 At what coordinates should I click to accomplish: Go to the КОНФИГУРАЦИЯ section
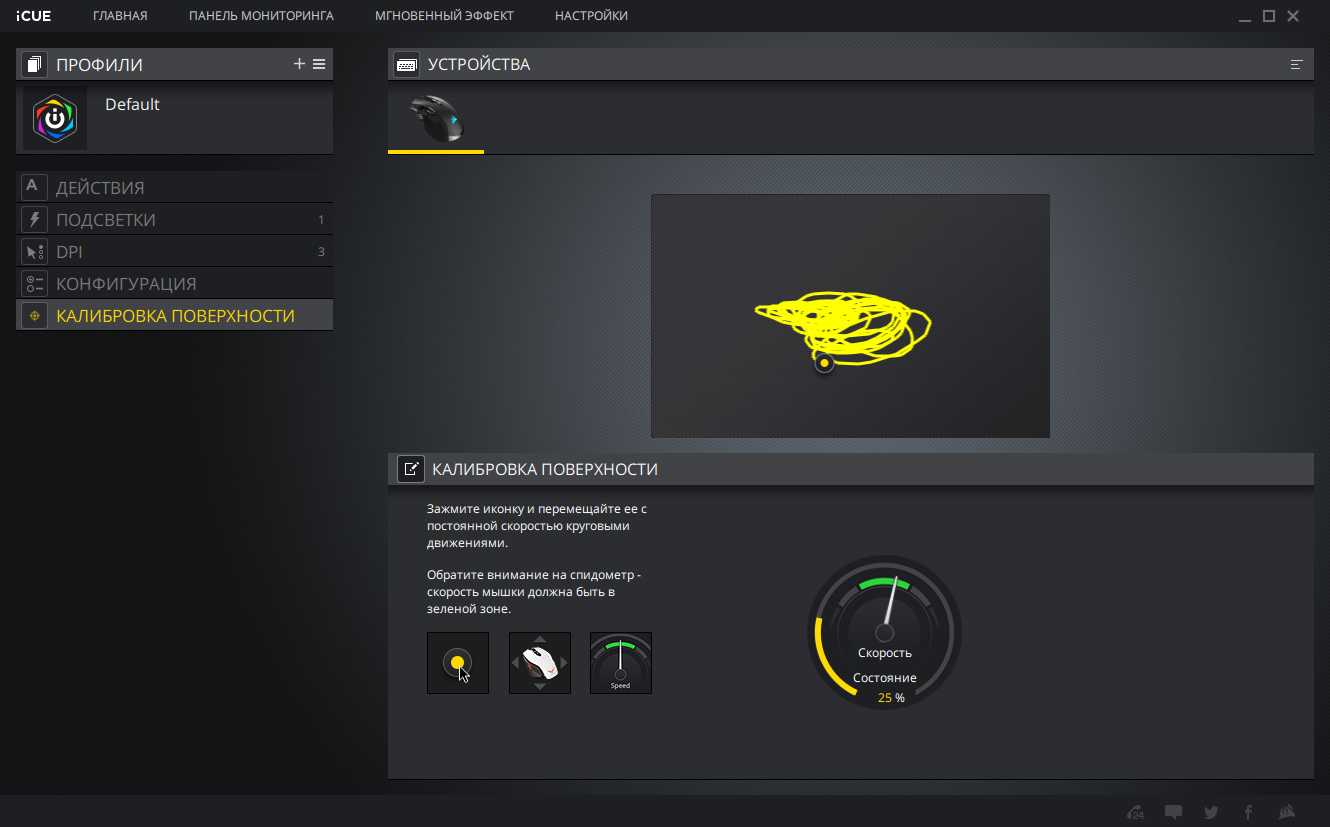(126, 284)
